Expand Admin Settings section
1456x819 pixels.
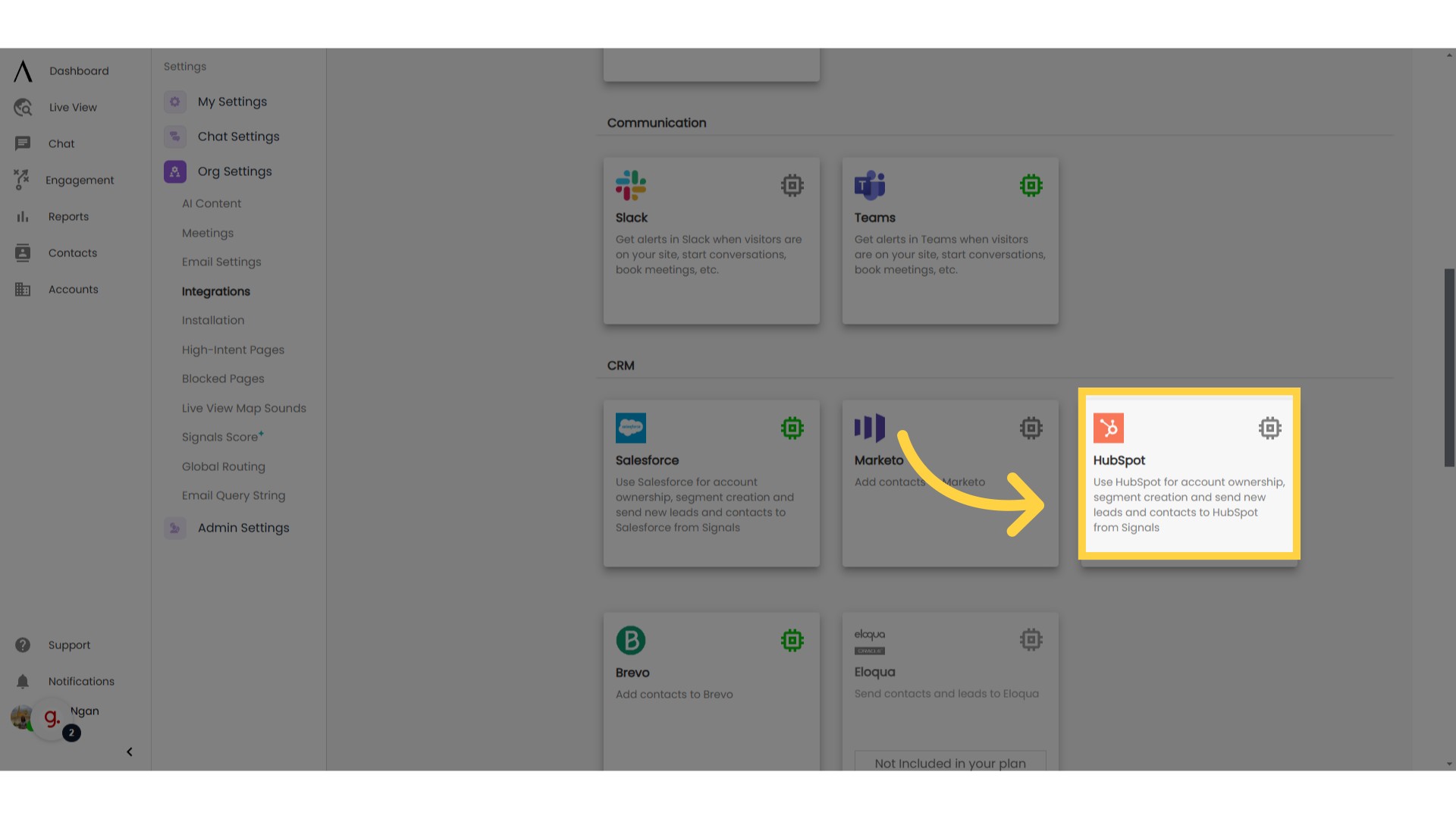pyautogui.click(x=243, y=528)
